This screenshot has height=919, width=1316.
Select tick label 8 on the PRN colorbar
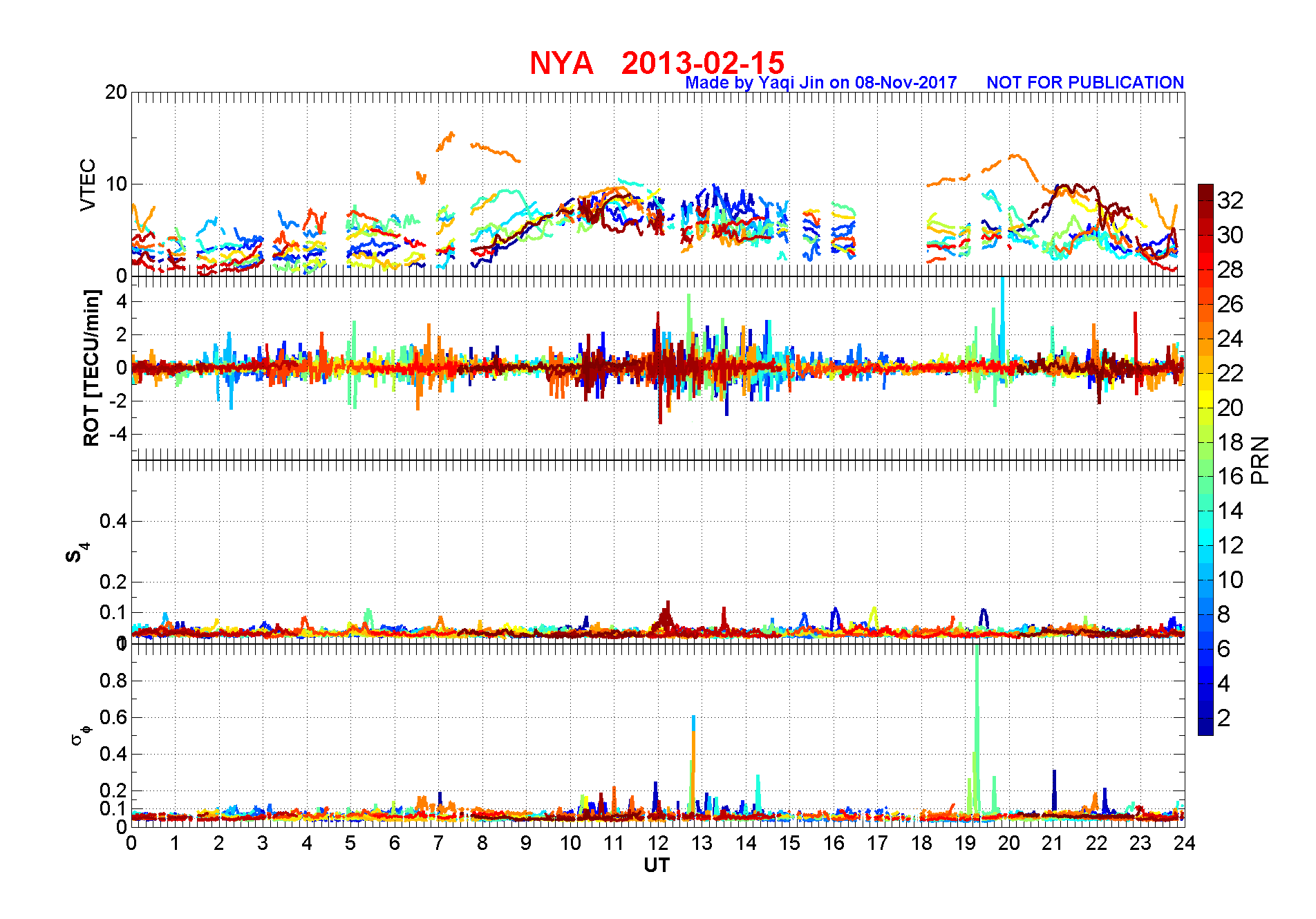[x=1224, y=614]
